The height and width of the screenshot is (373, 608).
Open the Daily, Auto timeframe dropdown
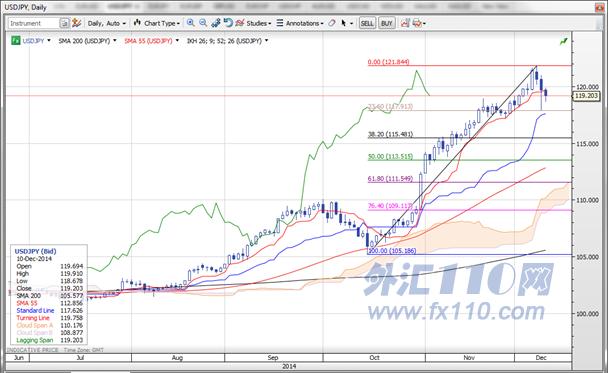click(x=107, y=23)
